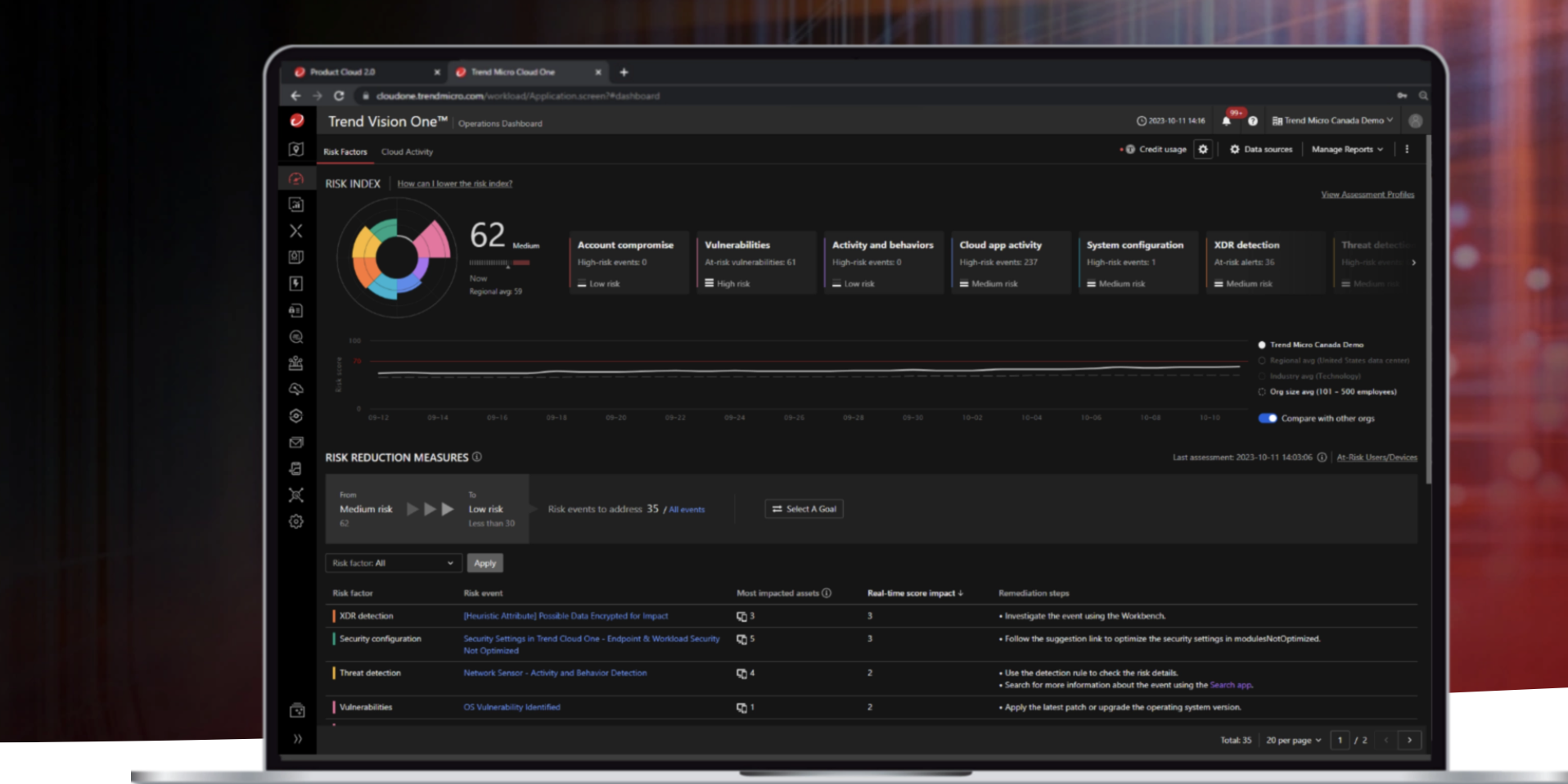This screenshot has width=1568, height=784.
Task: Click the browser address bar URL
Action: (517, 96)
